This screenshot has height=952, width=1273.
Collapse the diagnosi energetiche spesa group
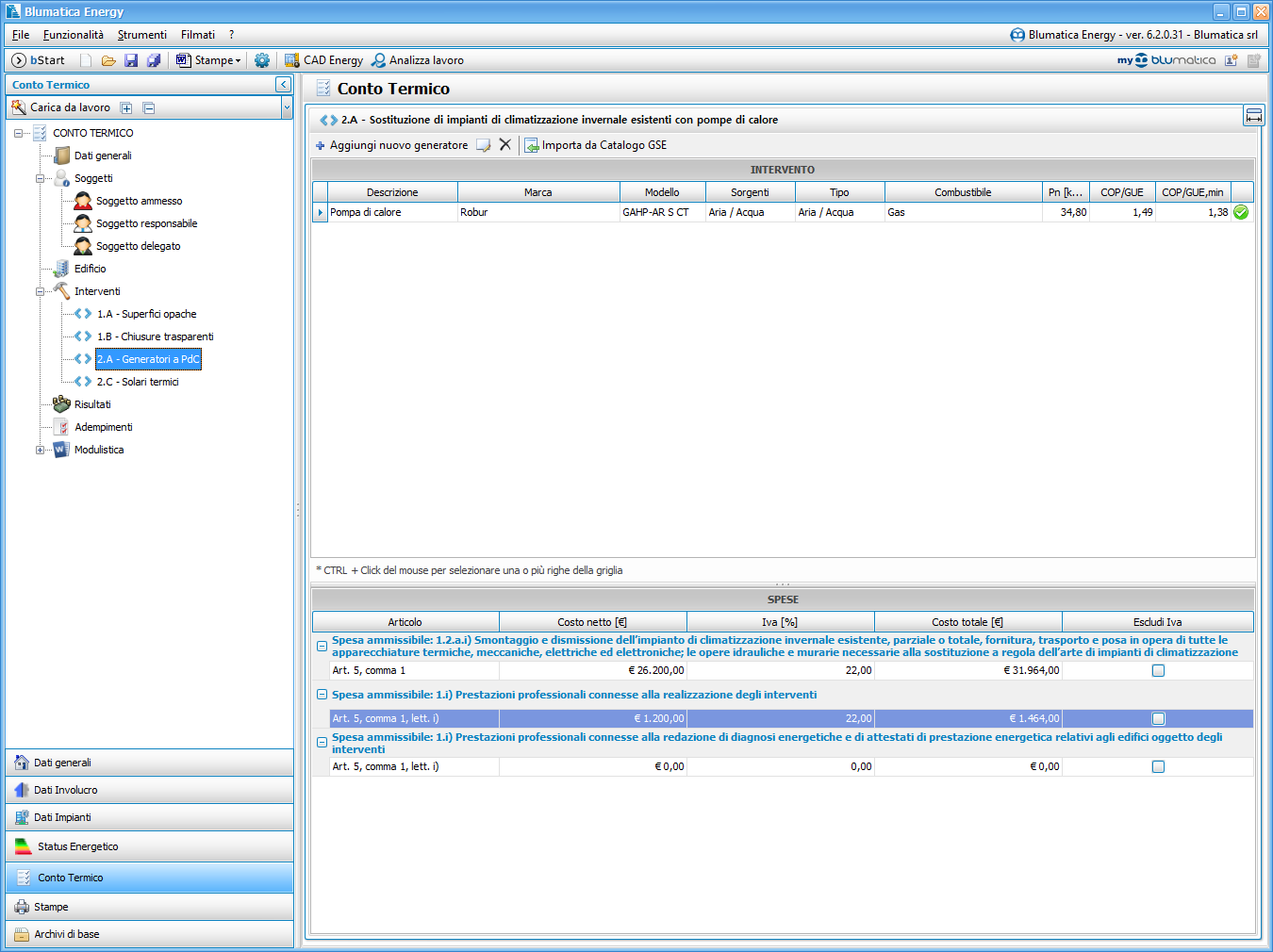tap(322, 743)
